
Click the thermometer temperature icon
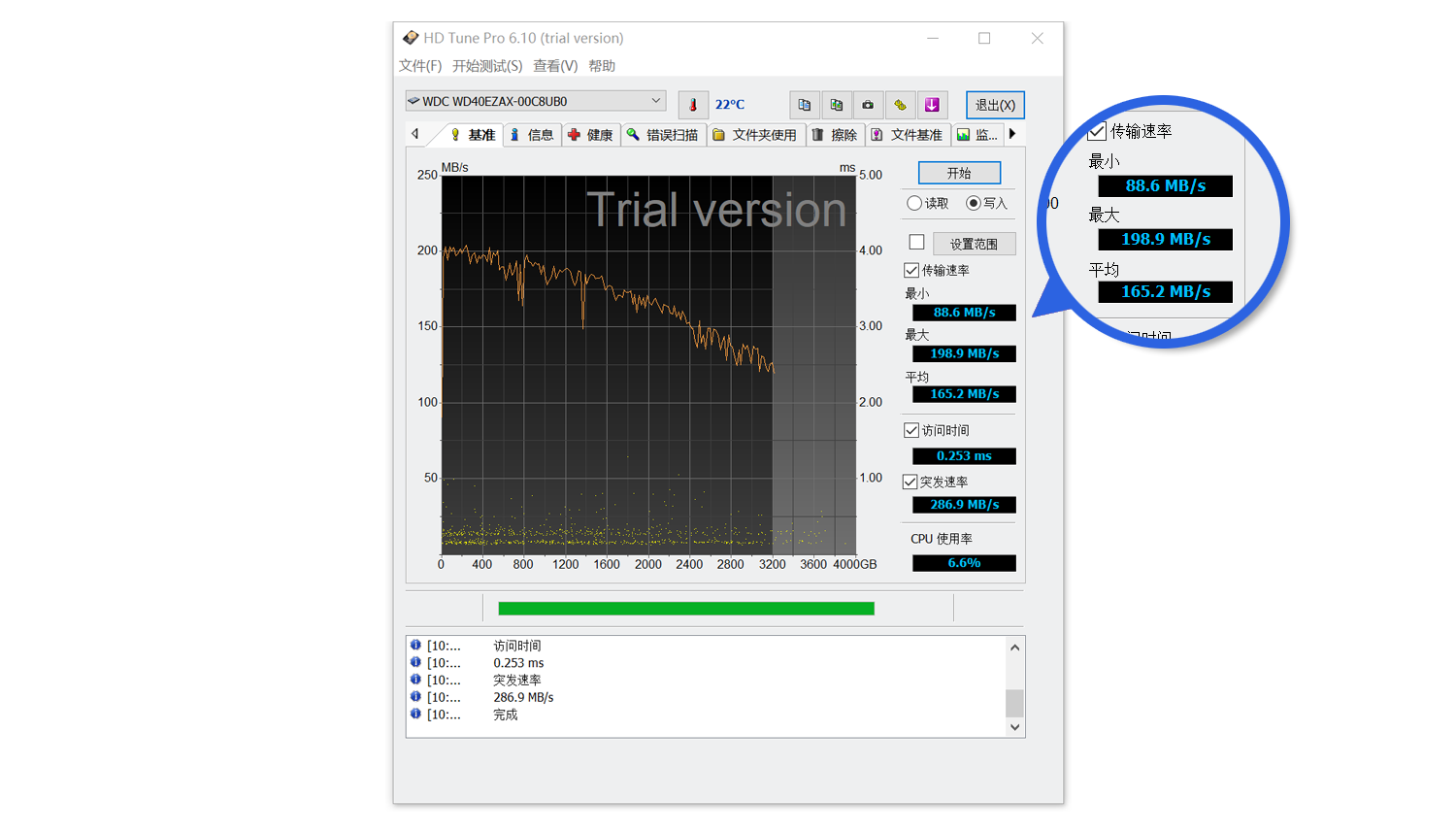[x=693, y=105]
